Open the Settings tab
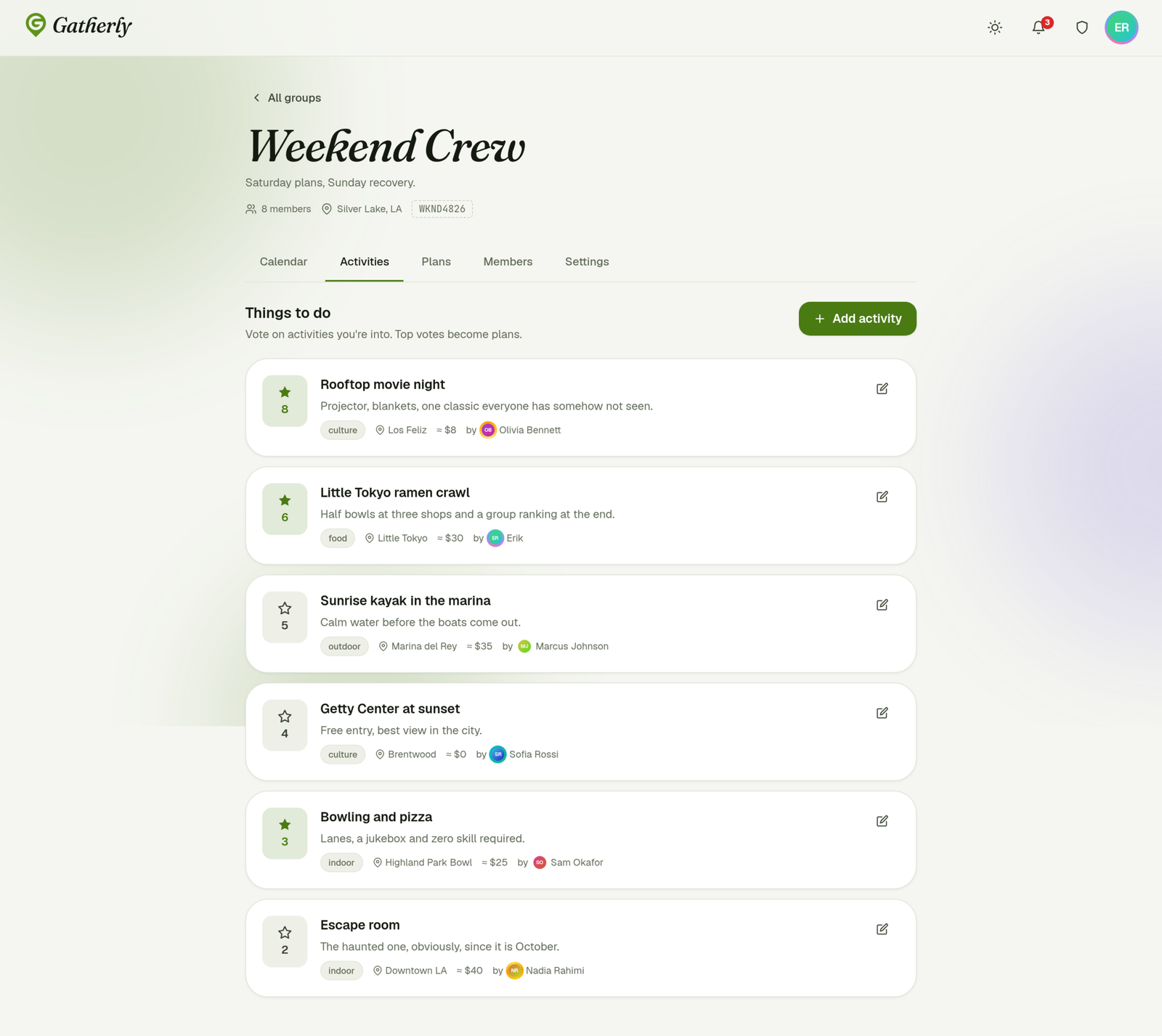 [x=587, y=262]
